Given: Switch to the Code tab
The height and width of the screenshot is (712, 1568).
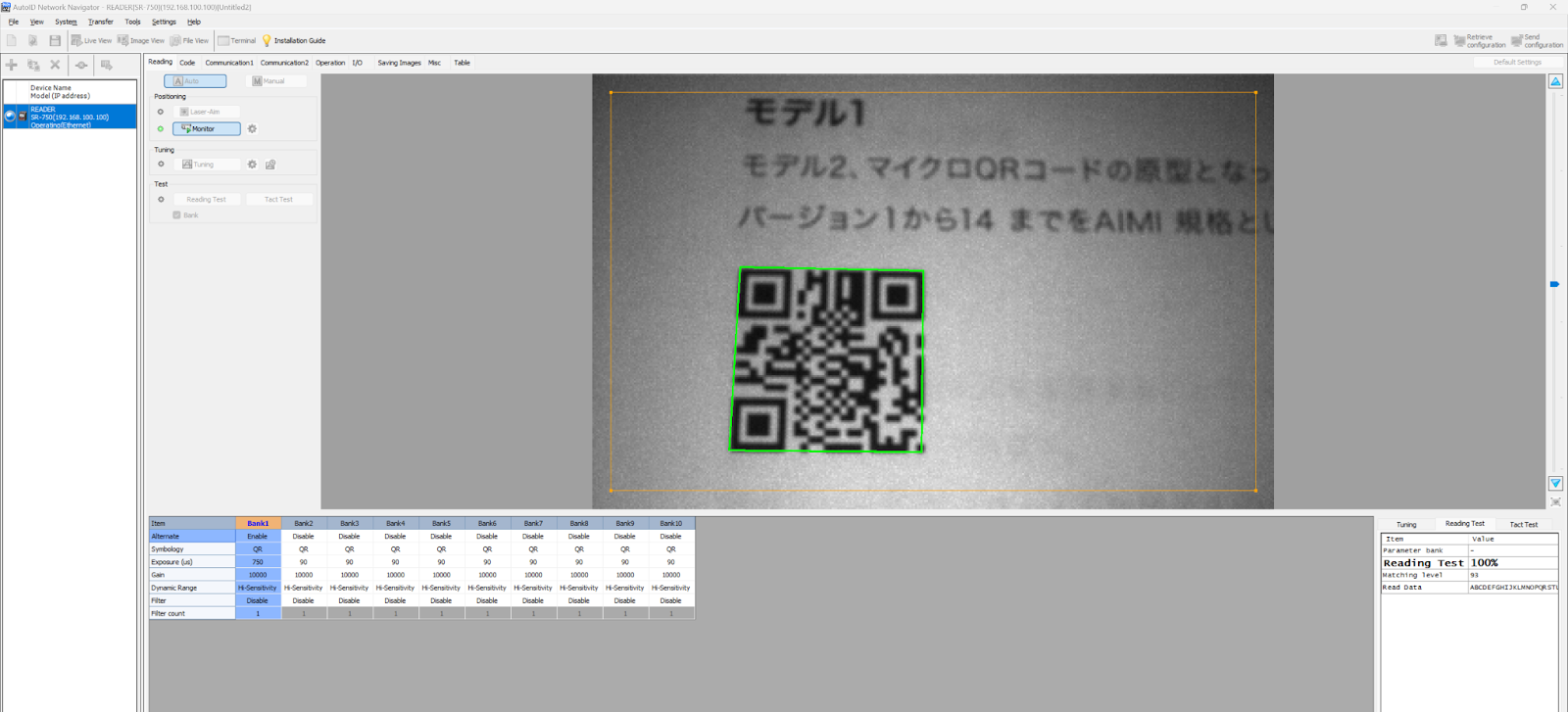Looking at the screenshot, I should (x=187, y=63).
